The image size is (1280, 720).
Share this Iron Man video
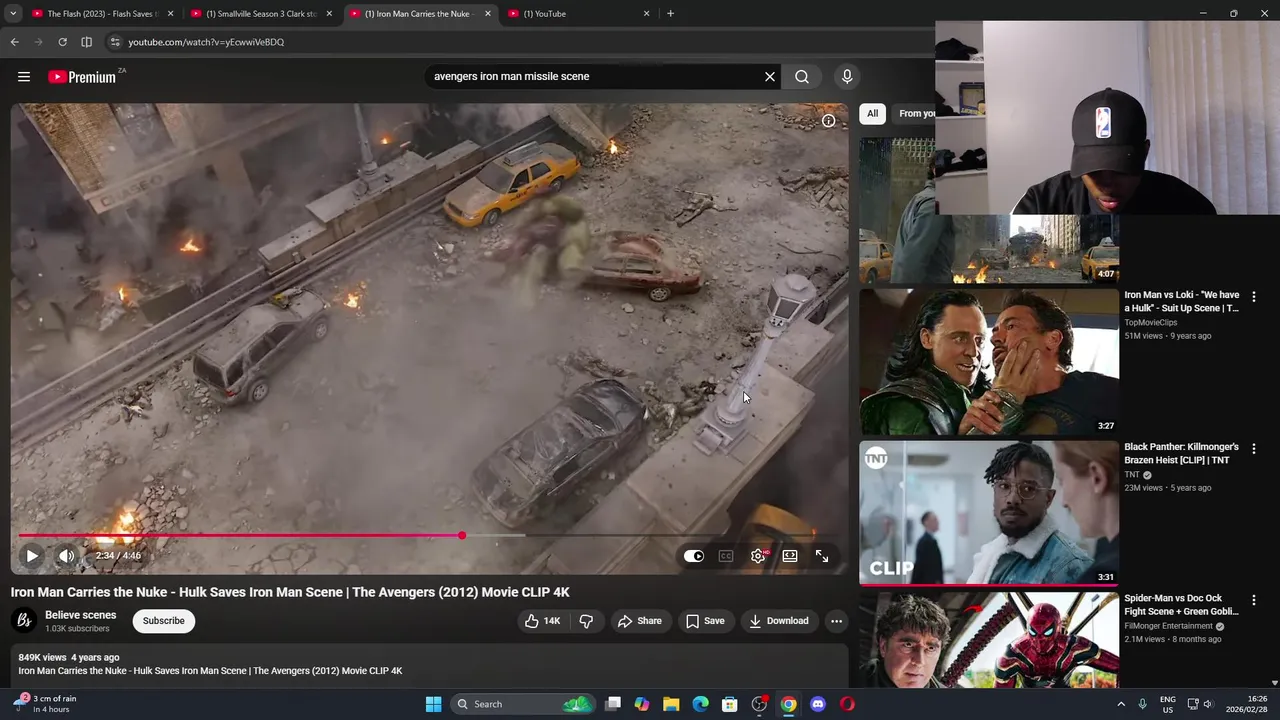(639, 621)
